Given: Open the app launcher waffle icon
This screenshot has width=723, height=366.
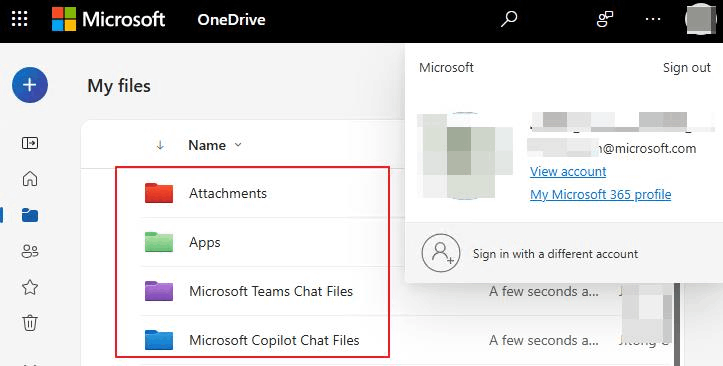Looking at the screenshot, I should point(19,19).
